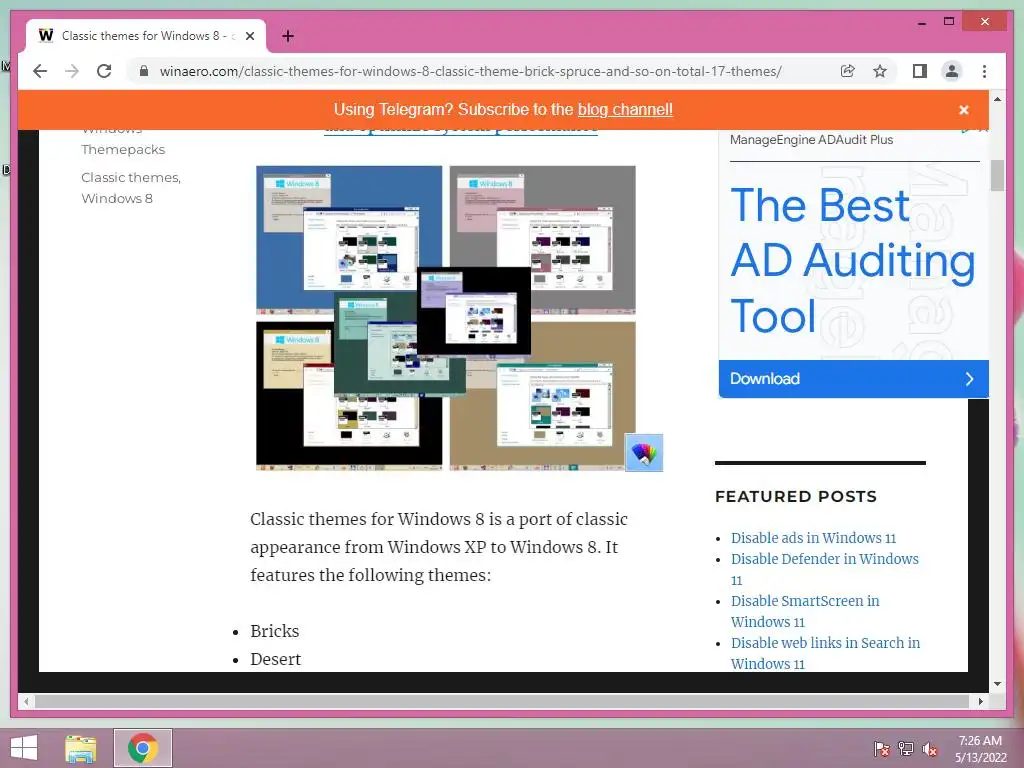Select the Classic themes for Windows 8 tab
1024x768 pixels.
[146, 36]
